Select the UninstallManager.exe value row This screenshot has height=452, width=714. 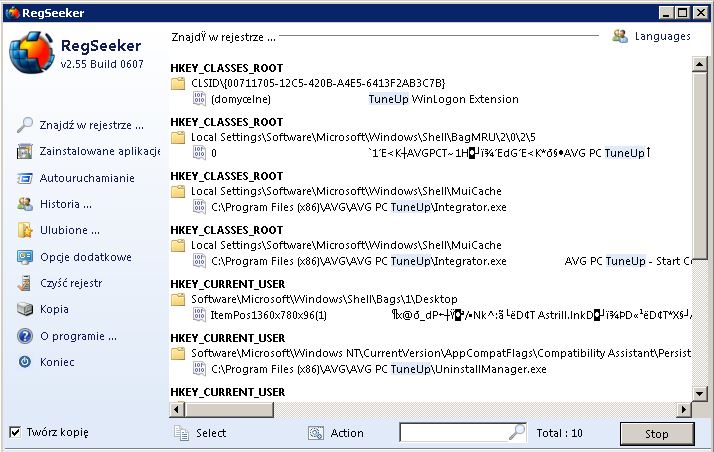(x=379, y=369)
